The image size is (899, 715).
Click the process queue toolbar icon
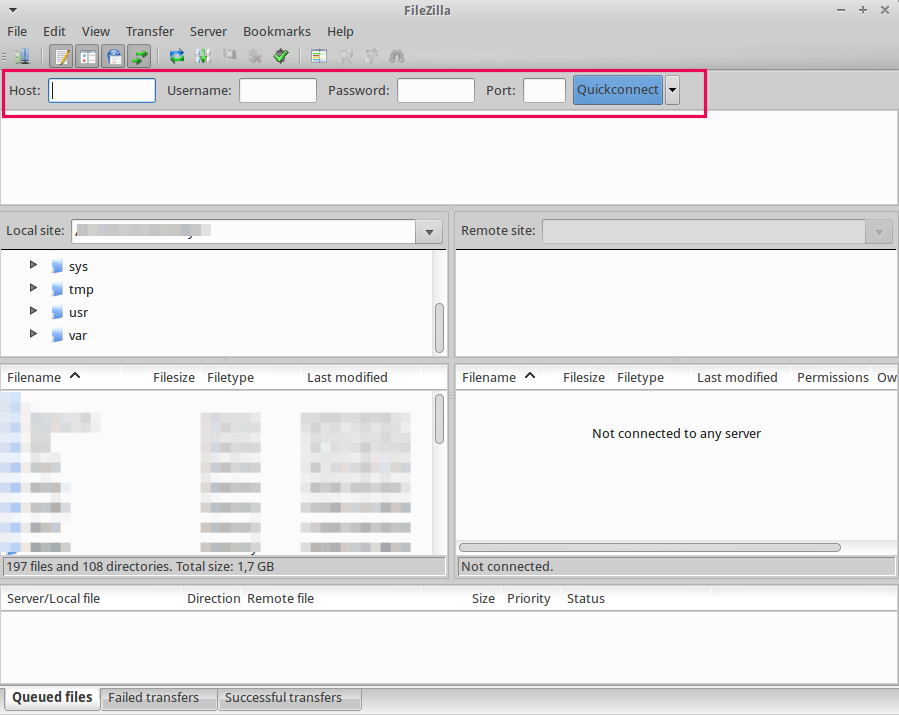203,56
